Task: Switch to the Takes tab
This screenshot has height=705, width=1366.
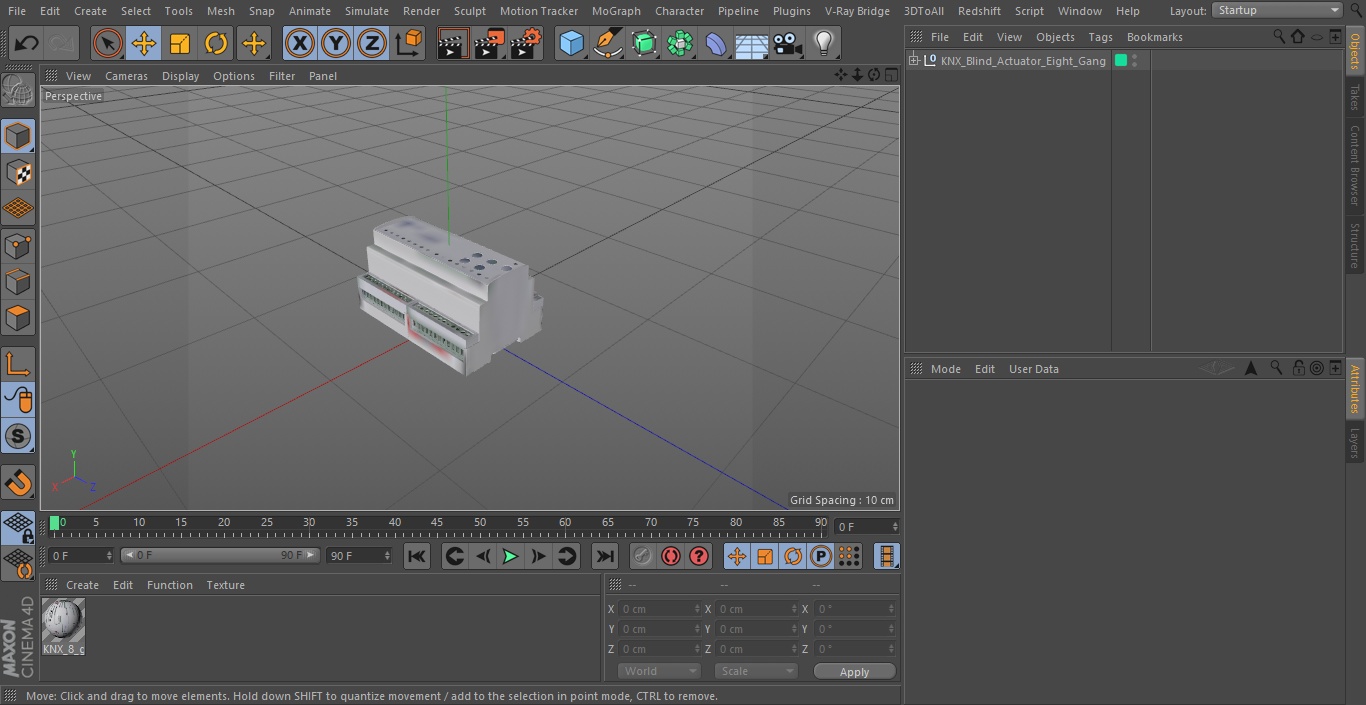Action: [1355, 97]
